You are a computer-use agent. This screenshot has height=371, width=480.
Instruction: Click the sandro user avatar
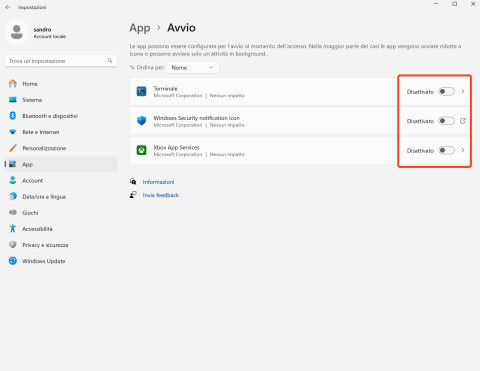click(x=17, y=32)
